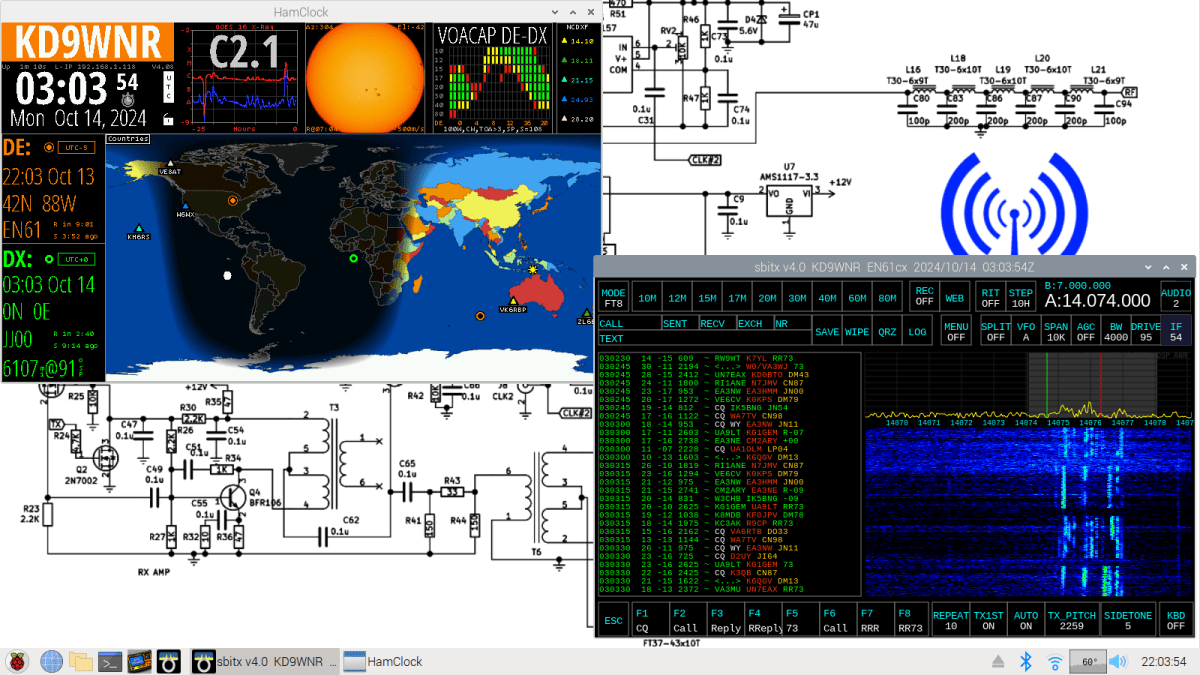Open the STEP 10H selector
Screen dimensions: 1200x675
(x=1021, y=297)
